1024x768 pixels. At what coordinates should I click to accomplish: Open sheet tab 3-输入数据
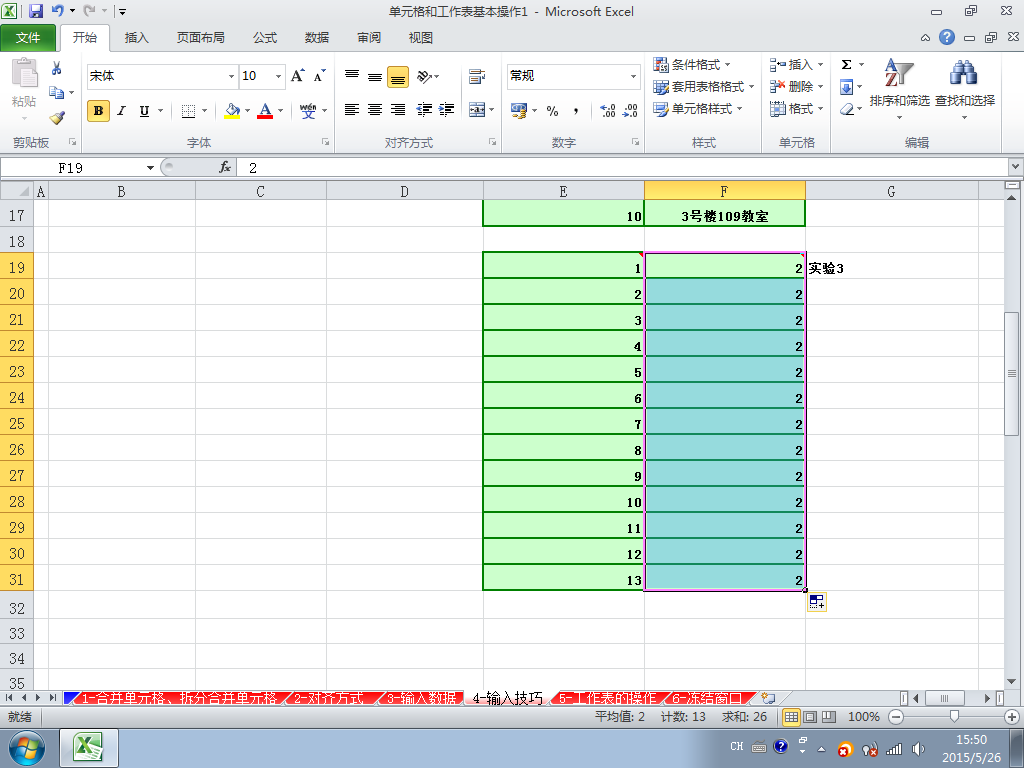(421, 698)
